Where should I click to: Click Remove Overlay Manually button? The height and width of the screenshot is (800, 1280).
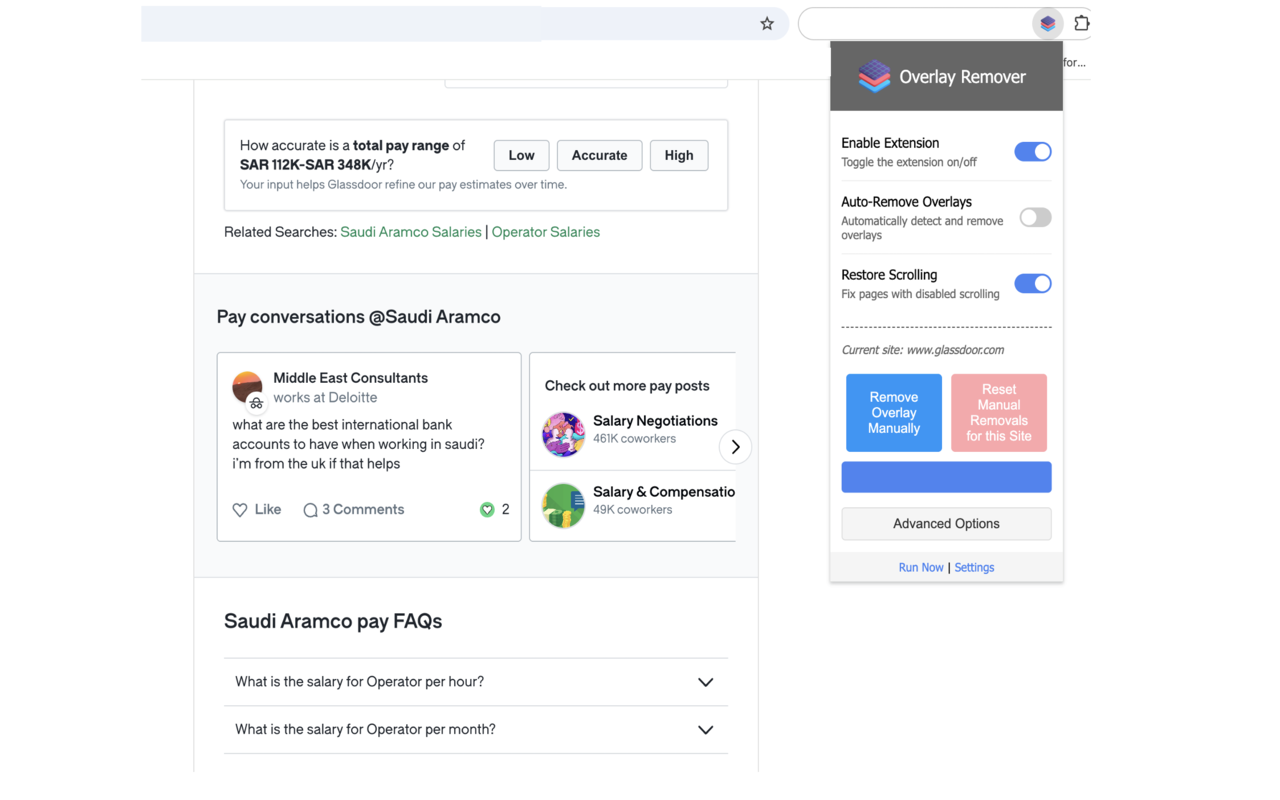(894, 413)
